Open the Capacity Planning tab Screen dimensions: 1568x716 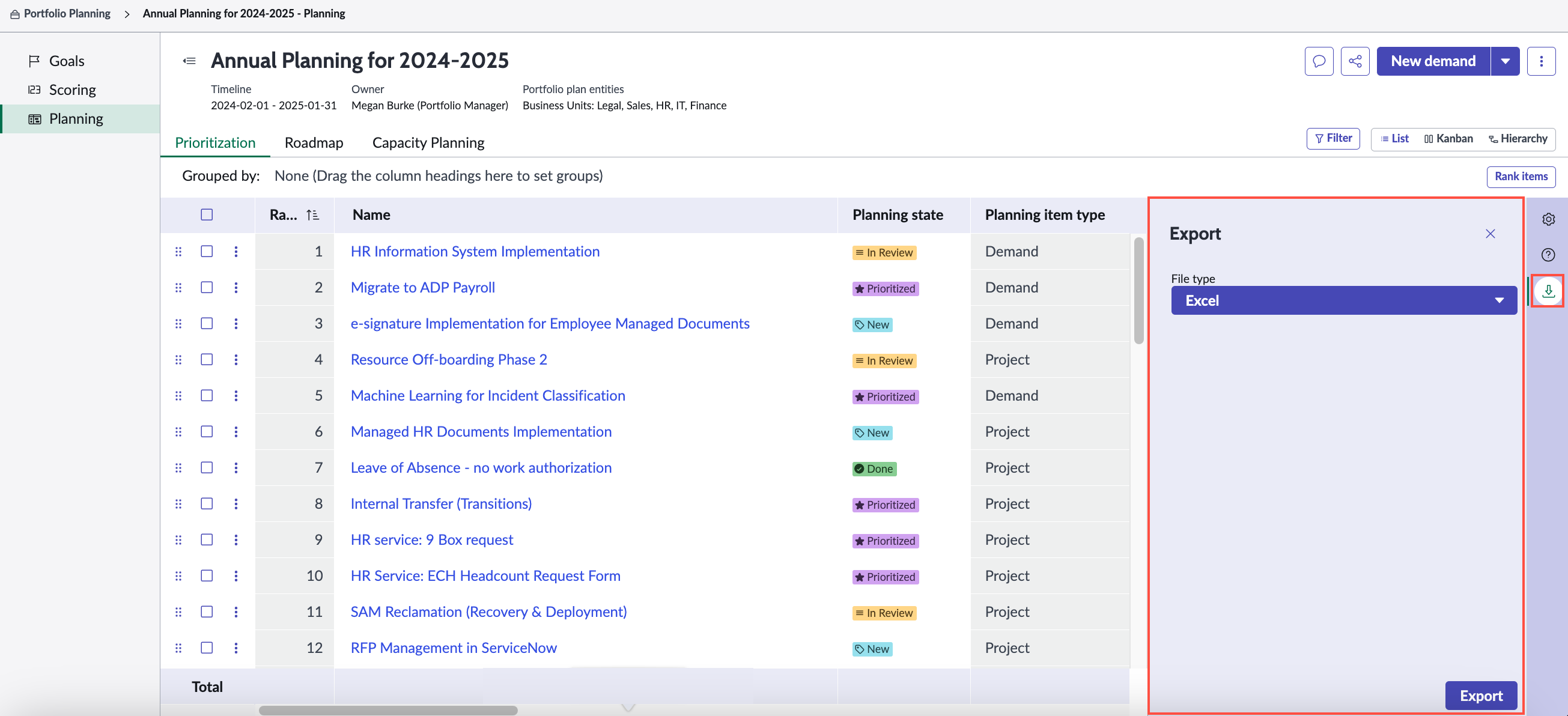428,142
